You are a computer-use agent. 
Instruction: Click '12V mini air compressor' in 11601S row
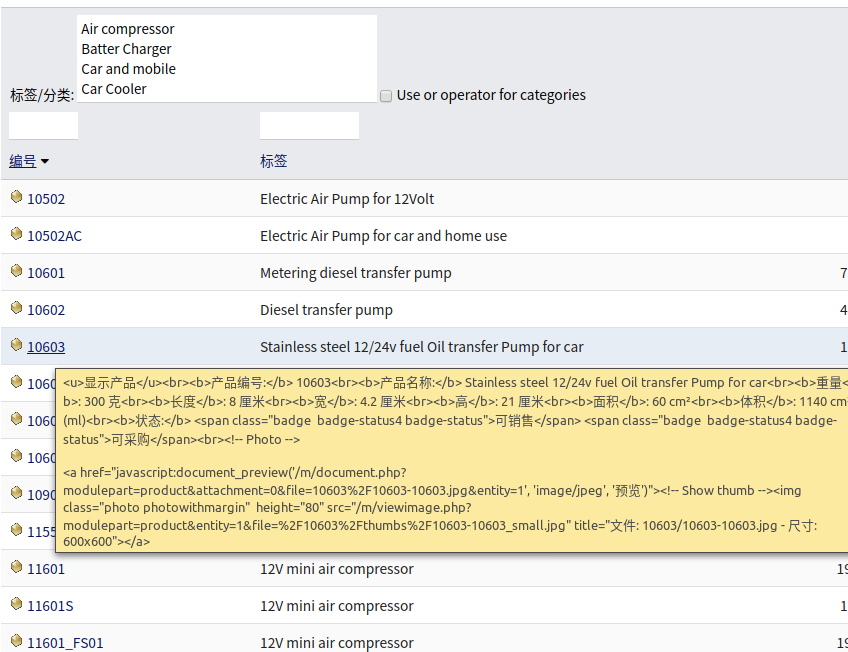coord(337,606)
